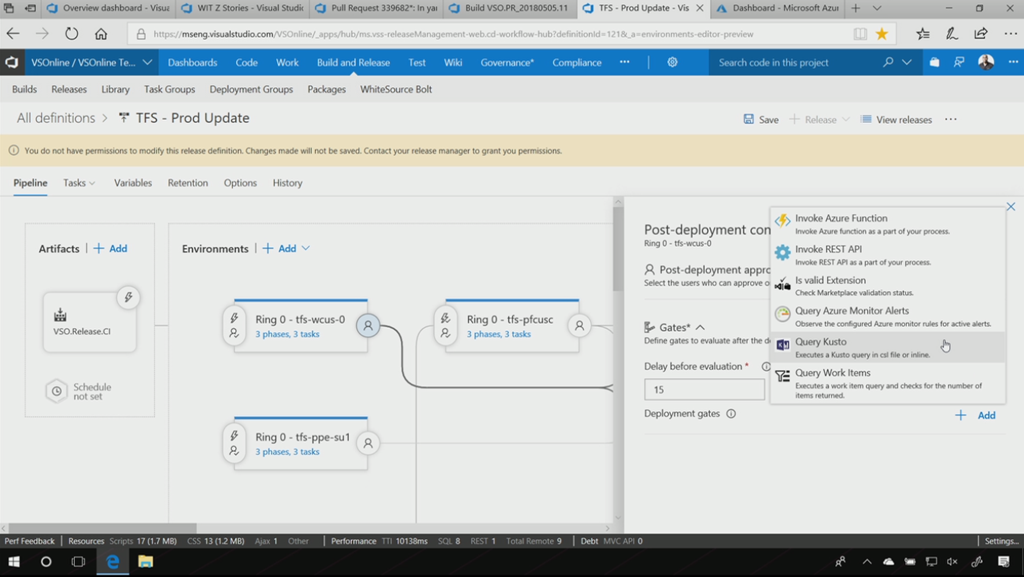Image resolution: width=1024 pixels, height=577 pixels.
Task: Click the Deployment gates info icon
Action: pos(731,414)
